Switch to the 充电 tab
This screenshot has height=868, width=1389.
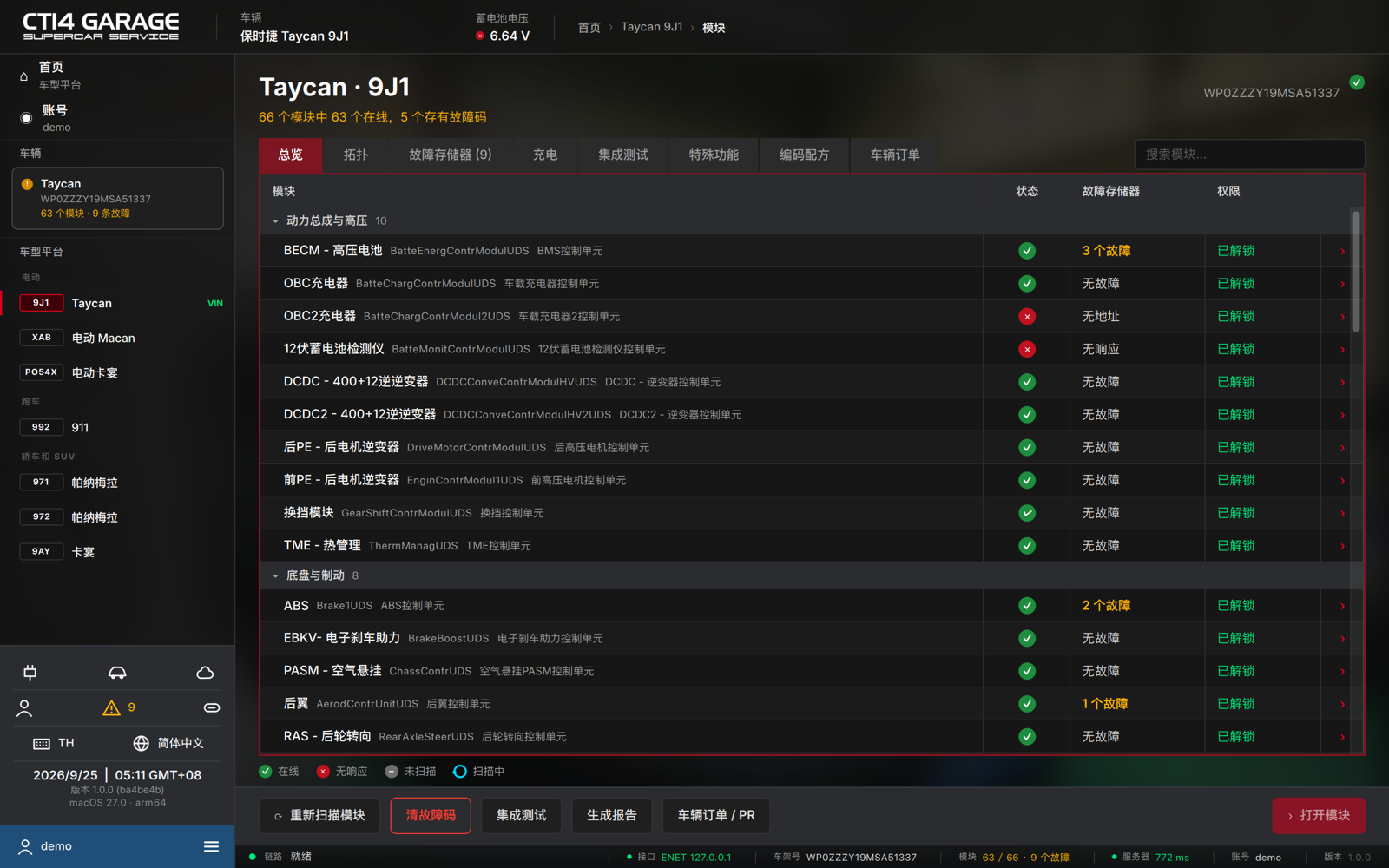[x=545, y=155]
